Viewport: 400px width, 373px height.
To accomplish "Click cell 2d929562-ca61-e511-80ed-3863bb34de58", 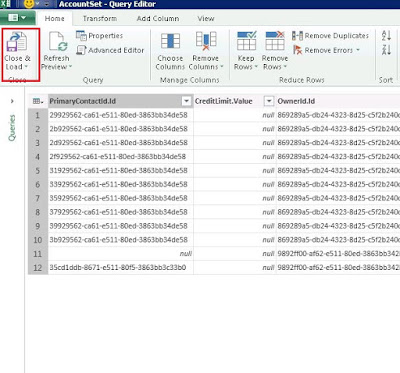I will [x=121, y=143].
